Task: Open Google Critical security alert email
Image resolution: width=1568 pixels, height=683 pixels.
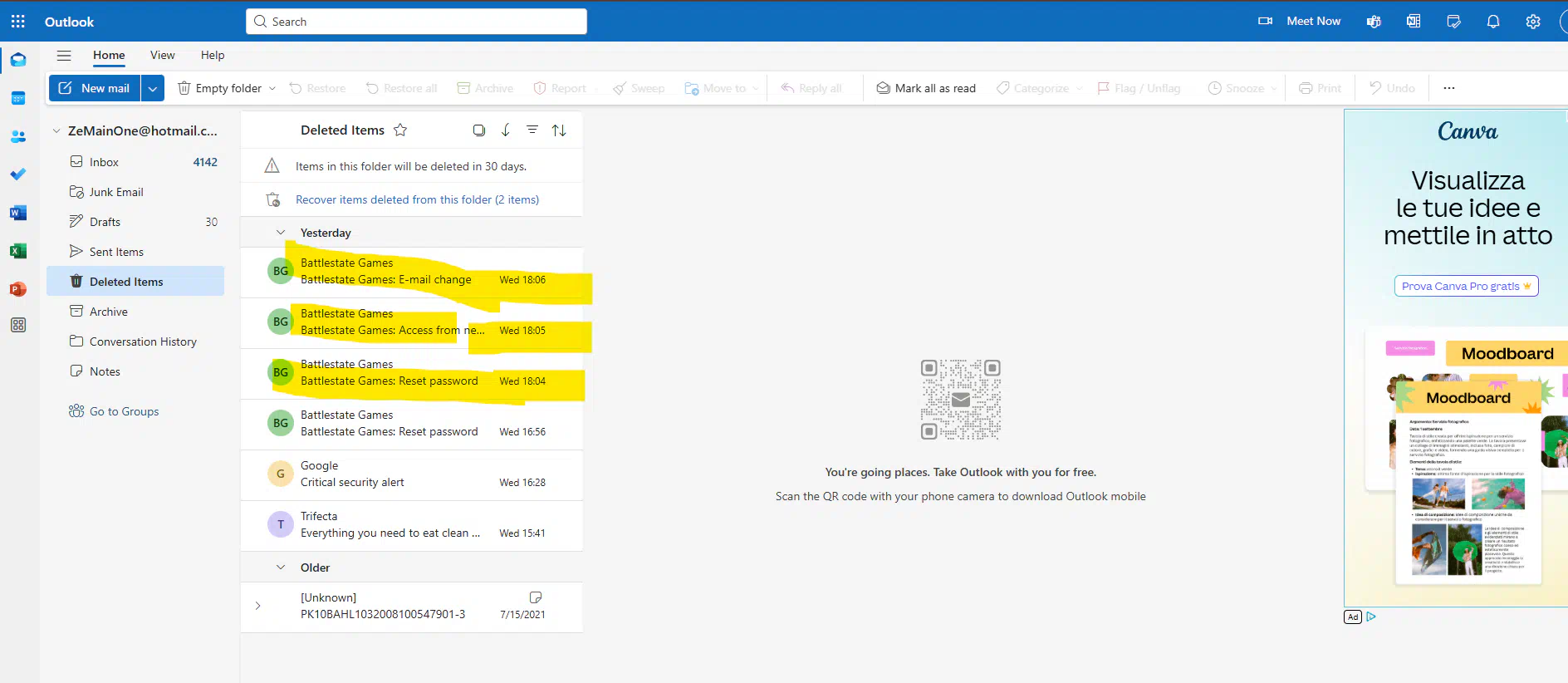Action: [x=412, y=474]
